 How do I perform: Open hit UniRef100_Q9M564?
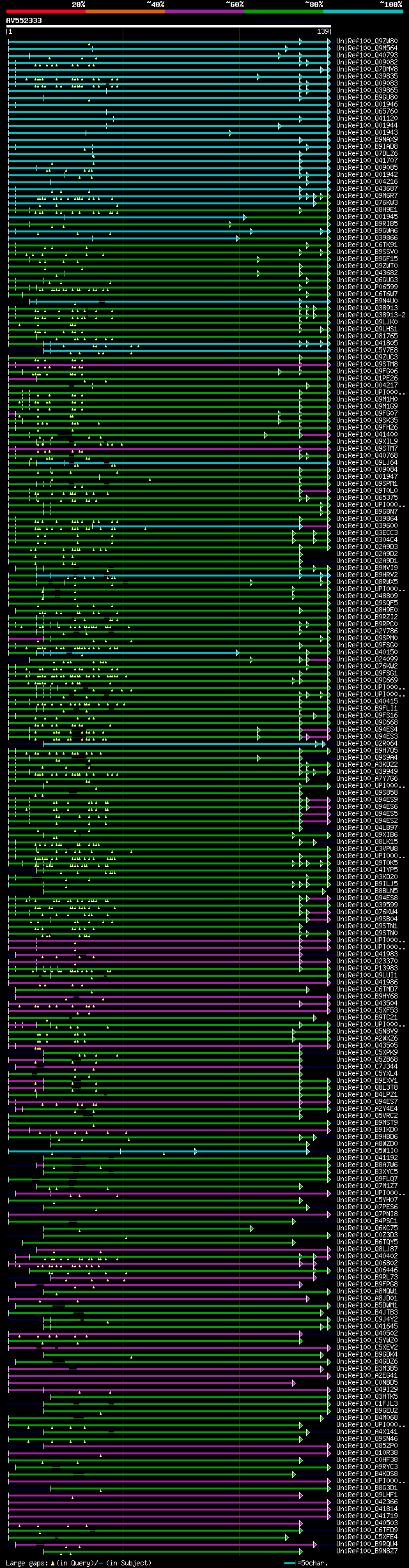pyautogui.click(x=367, y=49)
